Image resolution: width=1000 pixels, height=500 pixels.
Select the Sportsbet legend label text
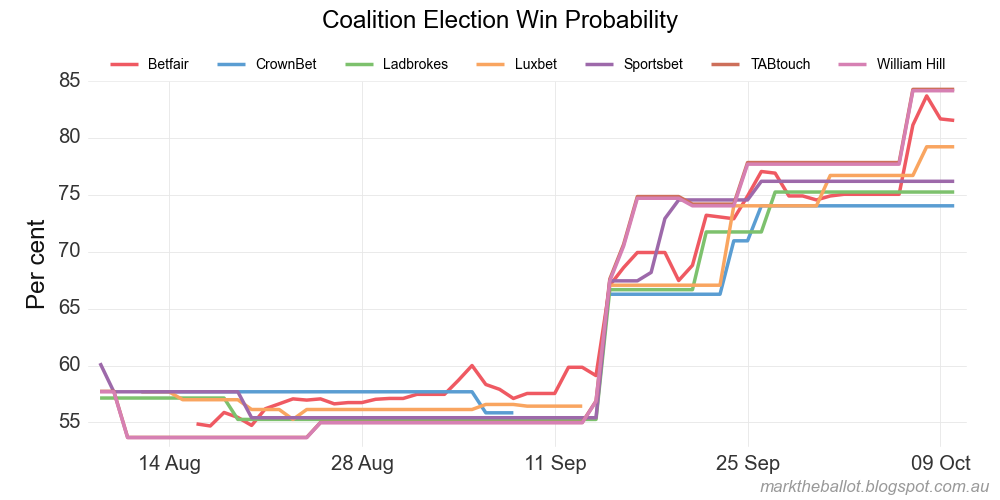(x=653, y=64)
